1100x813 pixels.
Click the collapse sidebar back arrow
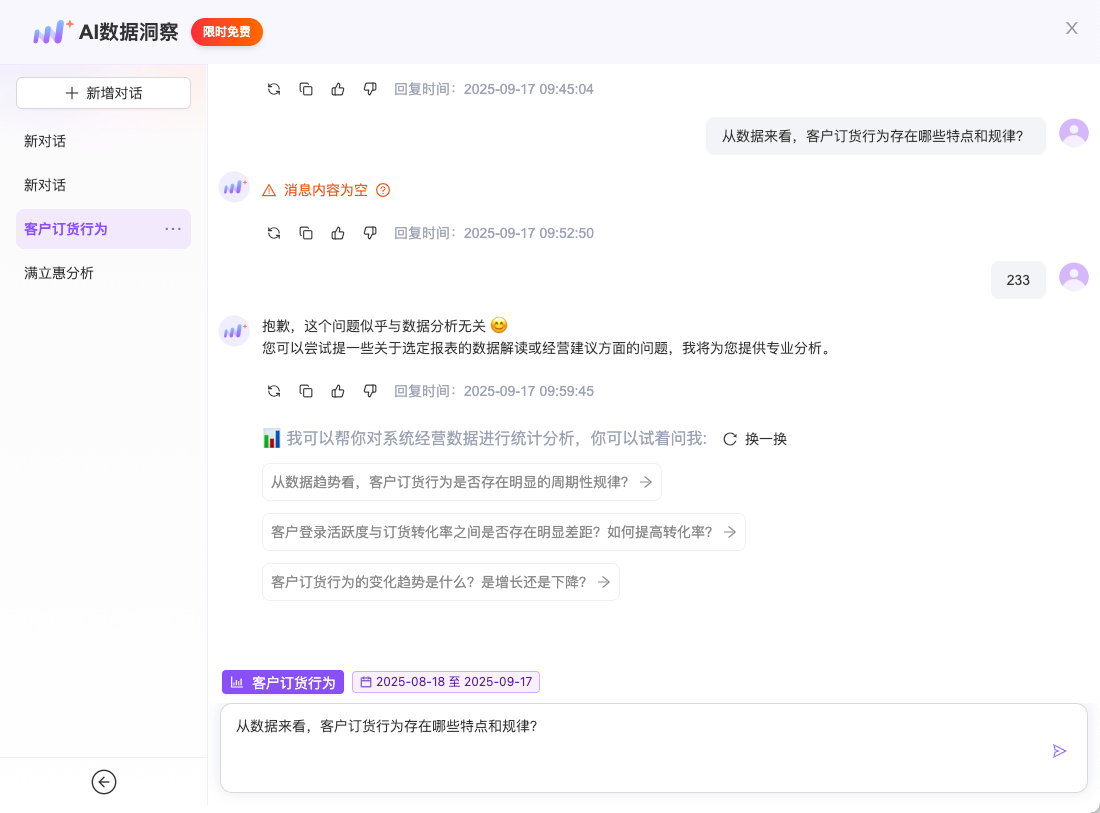(x=104, y=782)
